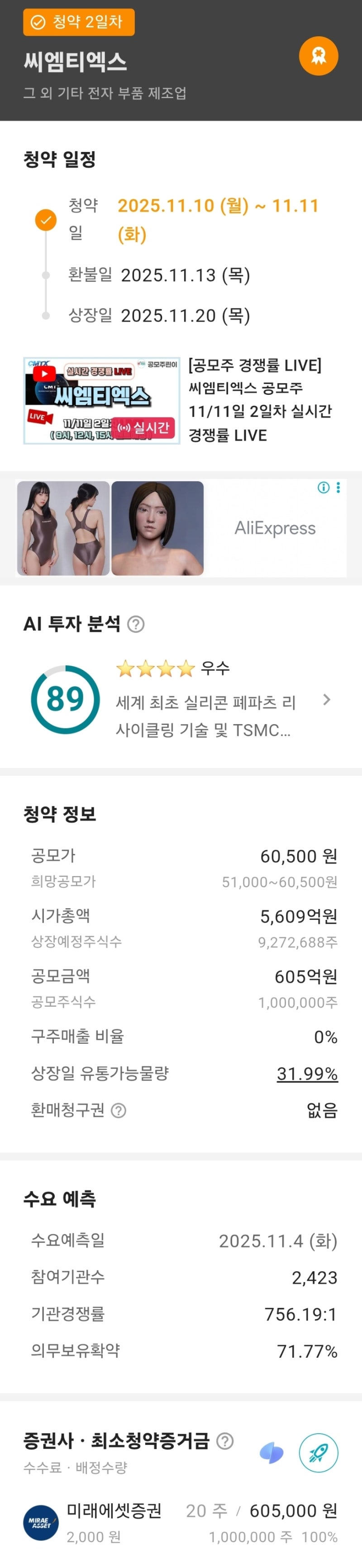The height and width of the screenshot is (1568, 362).
Task: Tap the 환매청구권 question mark icon
Action: tap(119, 1110)
